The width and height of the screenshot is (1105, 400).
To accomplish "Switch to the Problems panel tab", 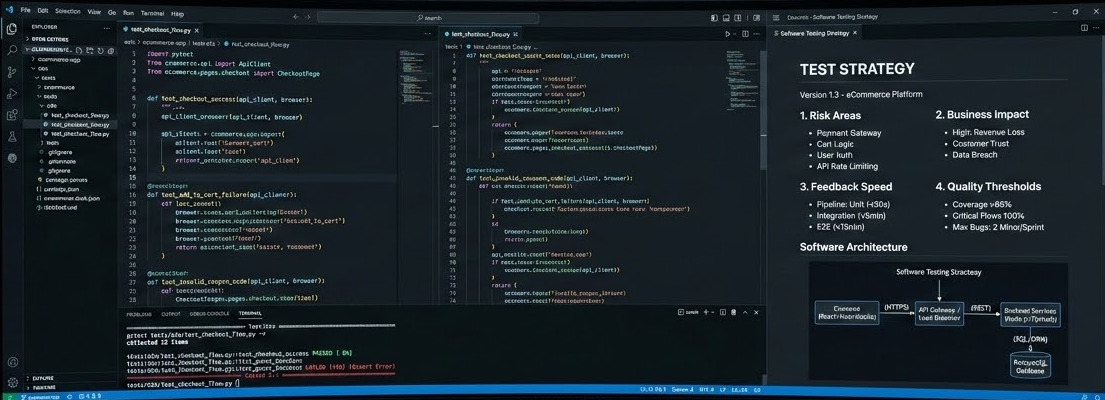I will [x=139, y=314].
